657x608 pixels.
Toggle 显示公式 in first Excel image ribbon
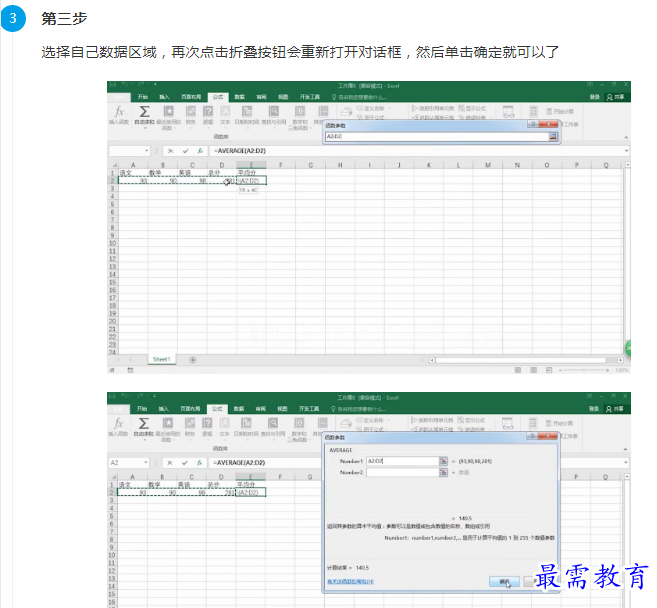(x=472, y=108)
